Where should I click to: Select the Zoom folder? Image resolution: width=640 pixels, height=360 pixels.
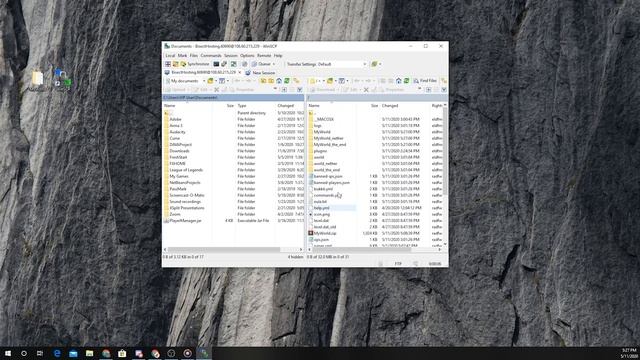tap(175, 214)
